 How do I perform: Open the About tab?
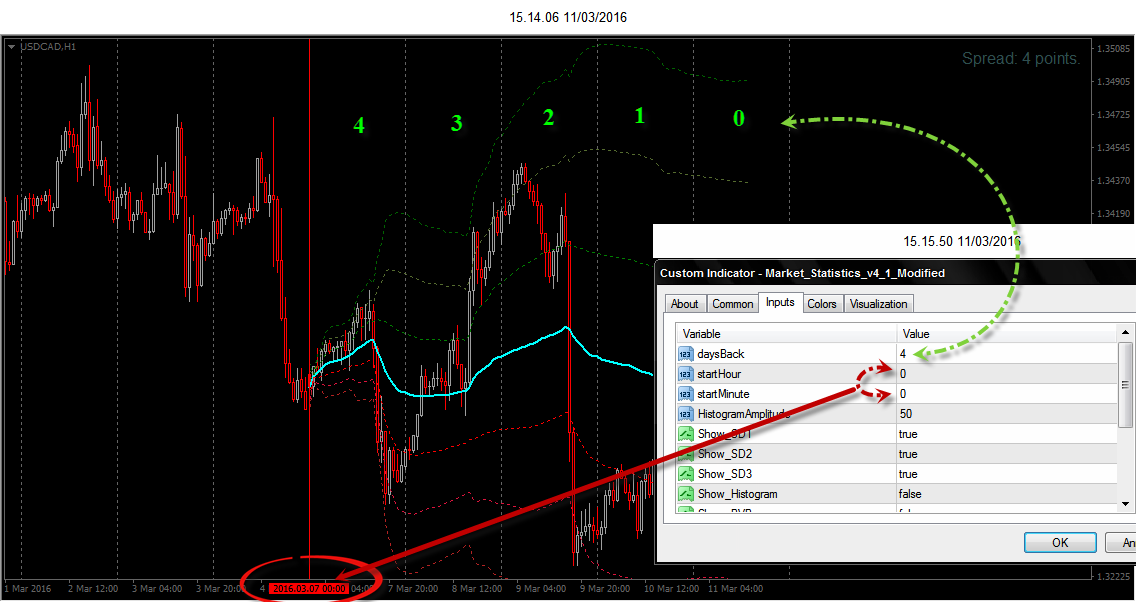pyautogui.click(x=685, y=304)
